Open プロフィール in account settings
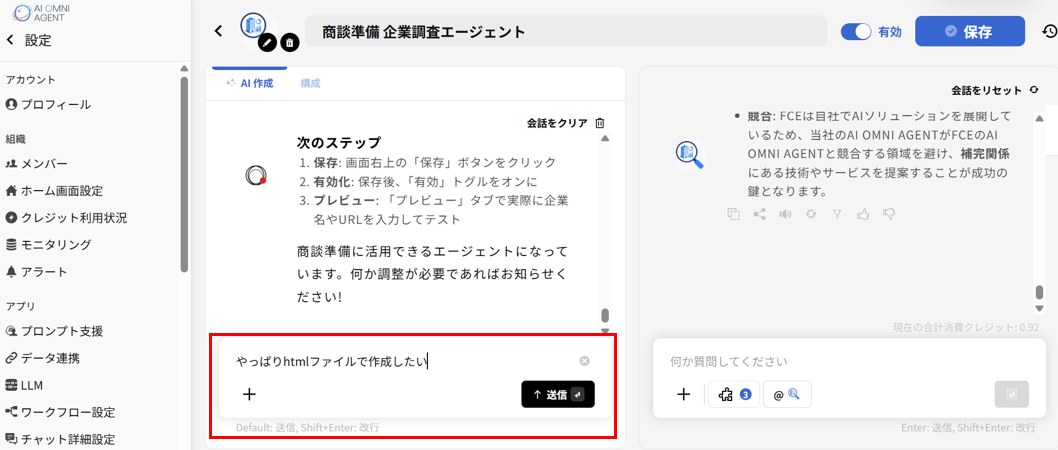The height and width of the screenshot is (450, 1058). pyautogui.click(x=47, y=105)
